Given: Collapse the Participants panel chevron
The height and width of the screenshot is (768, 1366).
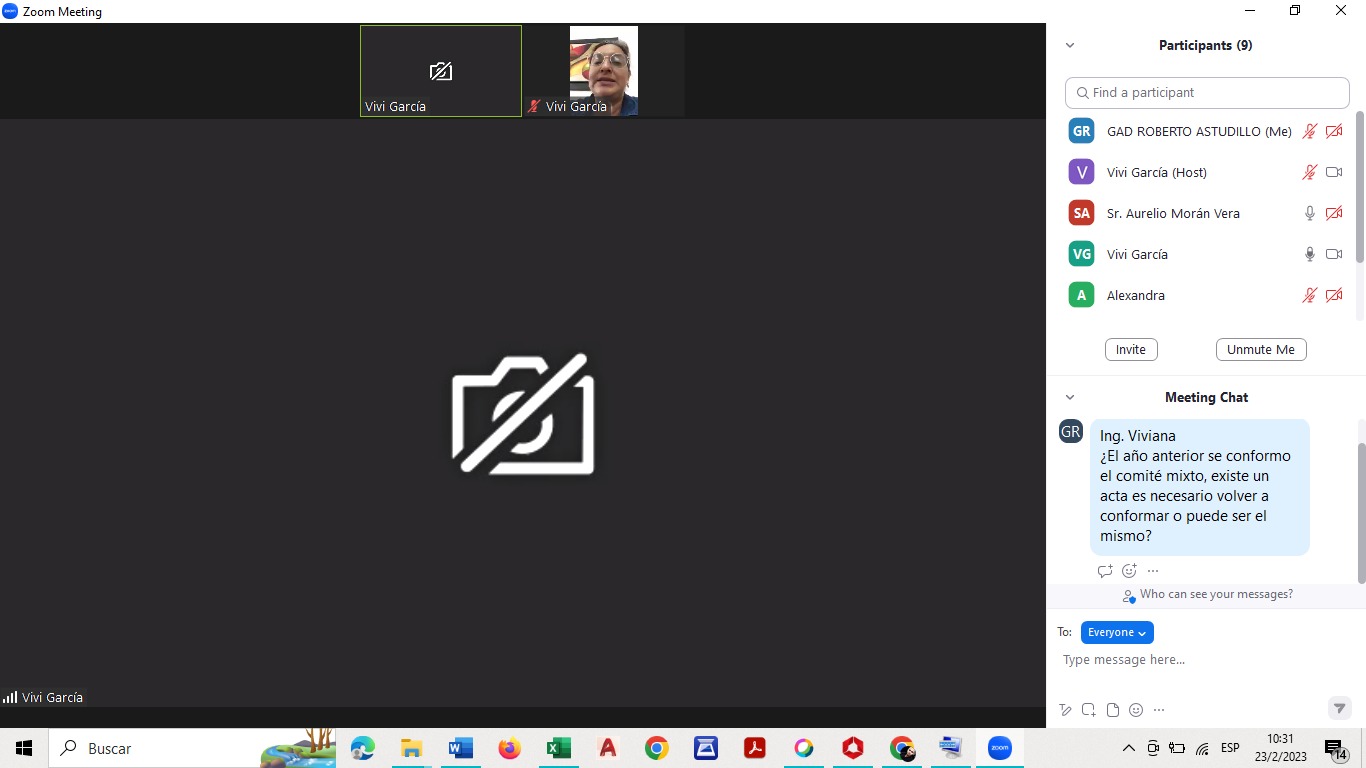Looking at the screenshot, I should 1070,45.
